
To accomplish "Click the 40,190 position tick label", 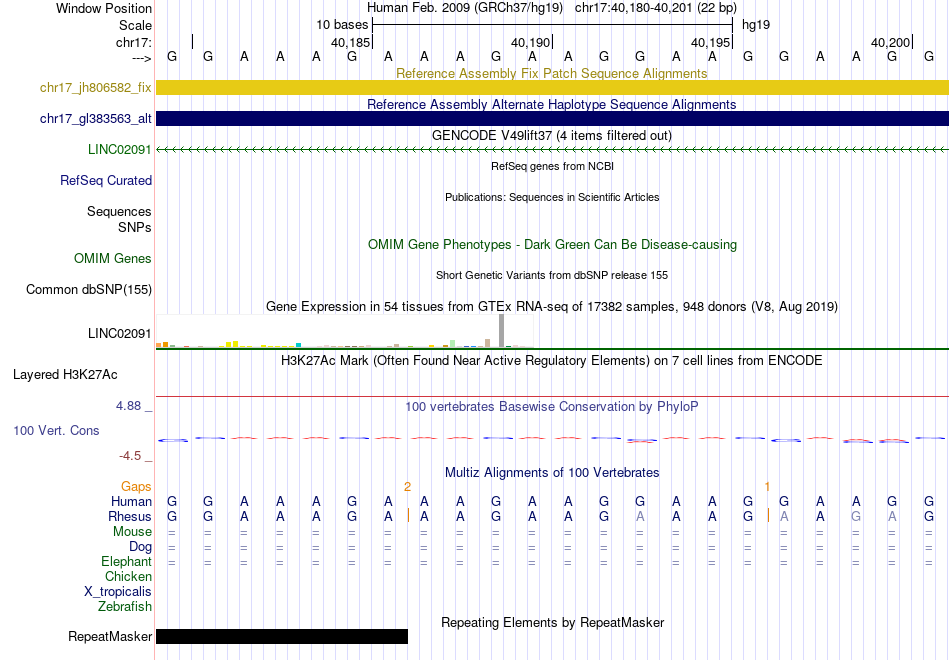I will point(530,42).
